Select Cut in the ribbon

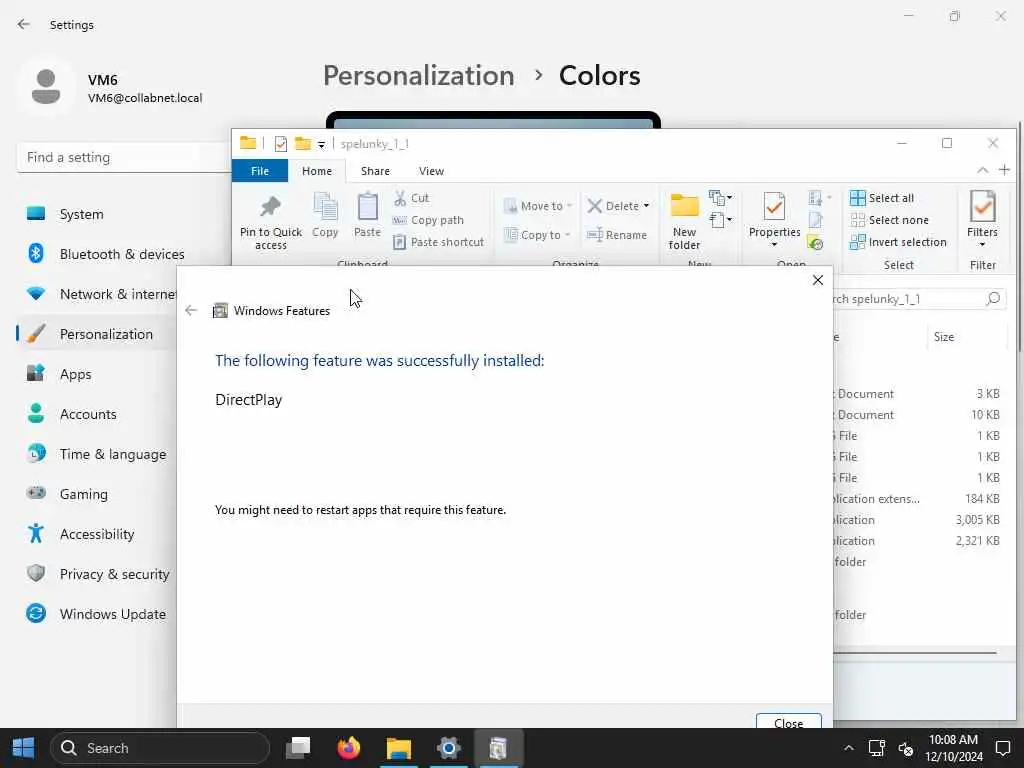click(x=411, y=198)
